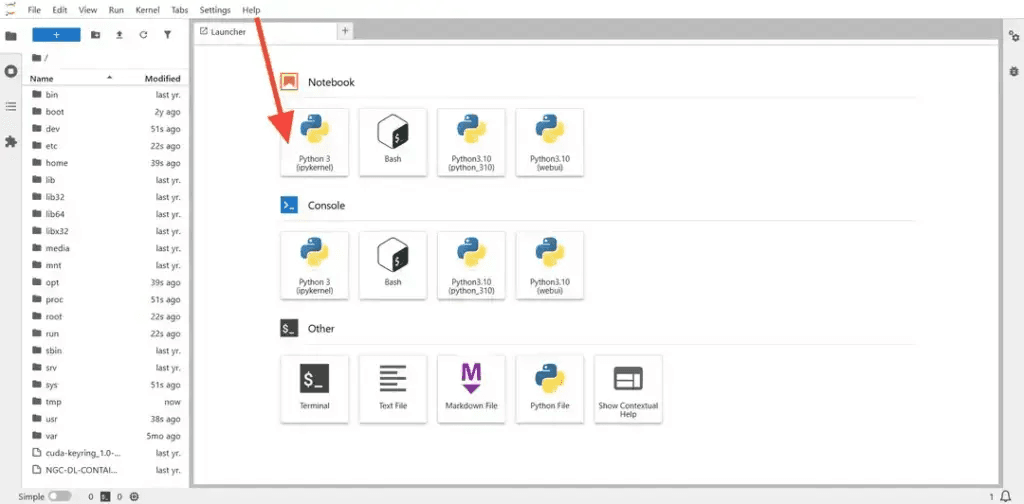Refresh the file browser list
The image size is (1024, 504).
point(143,35)
